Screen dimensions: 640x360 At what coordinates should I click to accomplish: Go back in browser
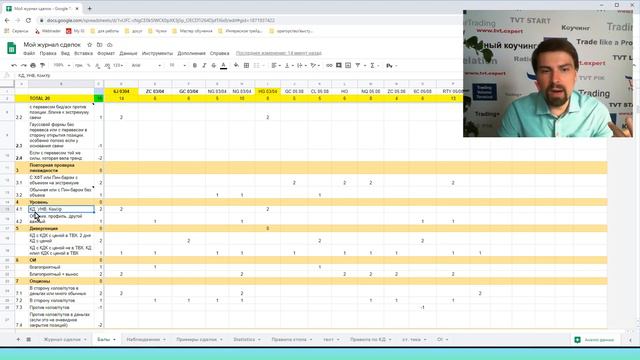pyautogui.click(x=7, y=20)
